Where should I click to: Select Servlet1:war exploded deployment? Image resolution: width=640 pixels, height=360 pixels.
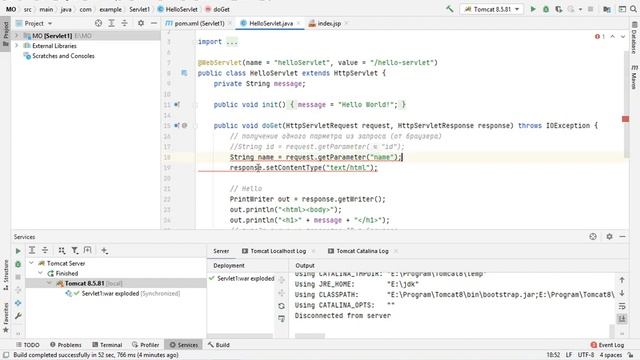pyautogui.click(x=242, y=278)
